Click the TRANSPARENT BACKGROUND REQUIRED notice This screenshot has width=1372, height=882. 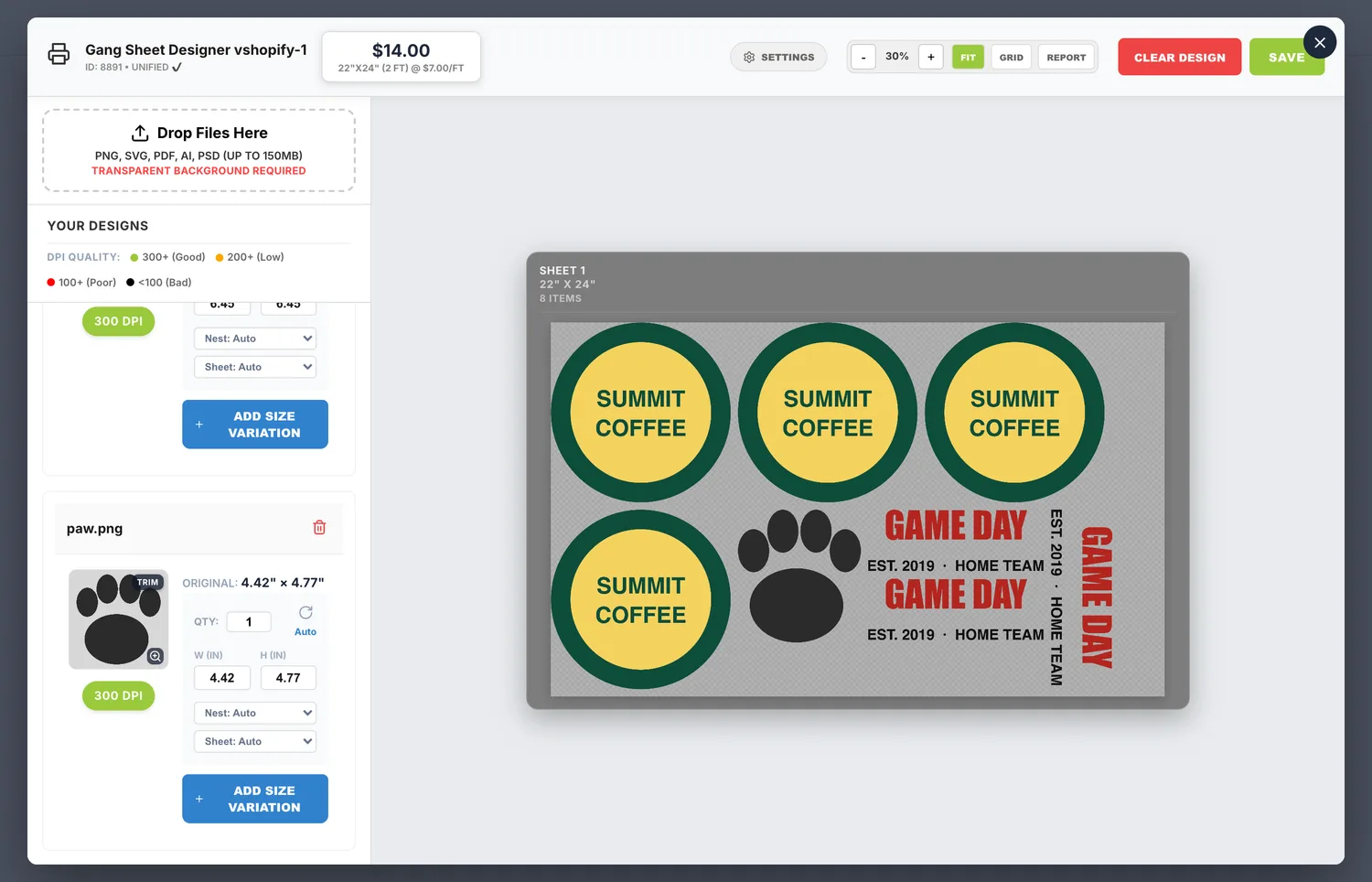198,171
